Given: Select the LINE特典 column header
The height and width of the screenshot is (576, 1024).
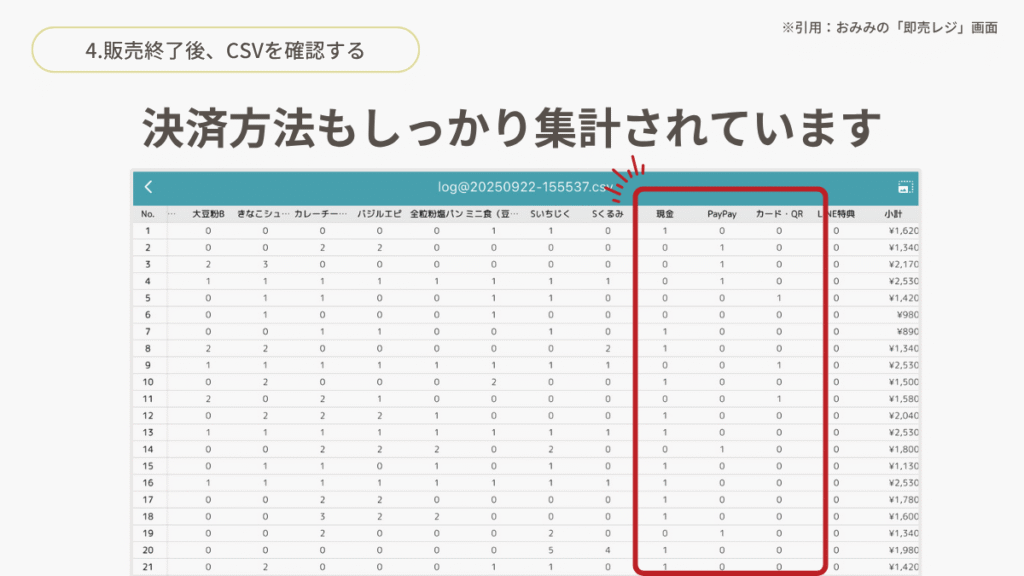Looking at the screenshot, I should click(x=837, y=214).
